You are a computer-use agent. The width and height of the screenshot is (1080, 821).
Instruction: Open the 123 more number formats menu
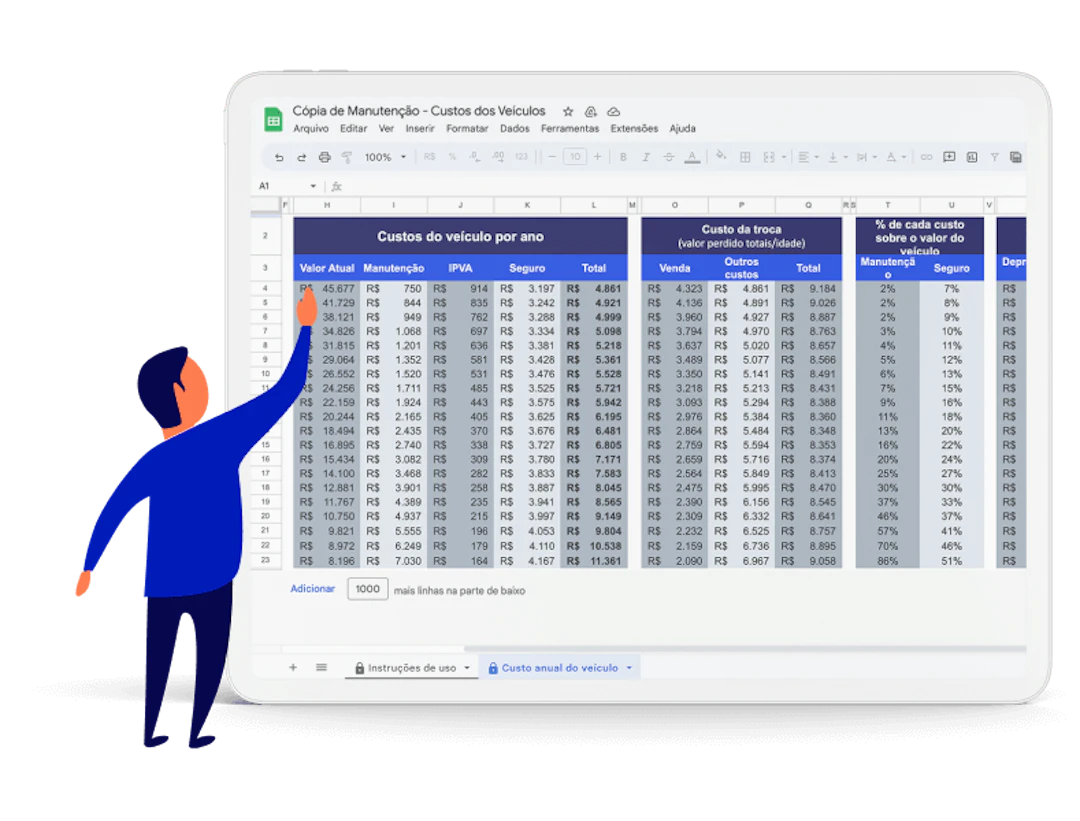[x=521, y=157]
